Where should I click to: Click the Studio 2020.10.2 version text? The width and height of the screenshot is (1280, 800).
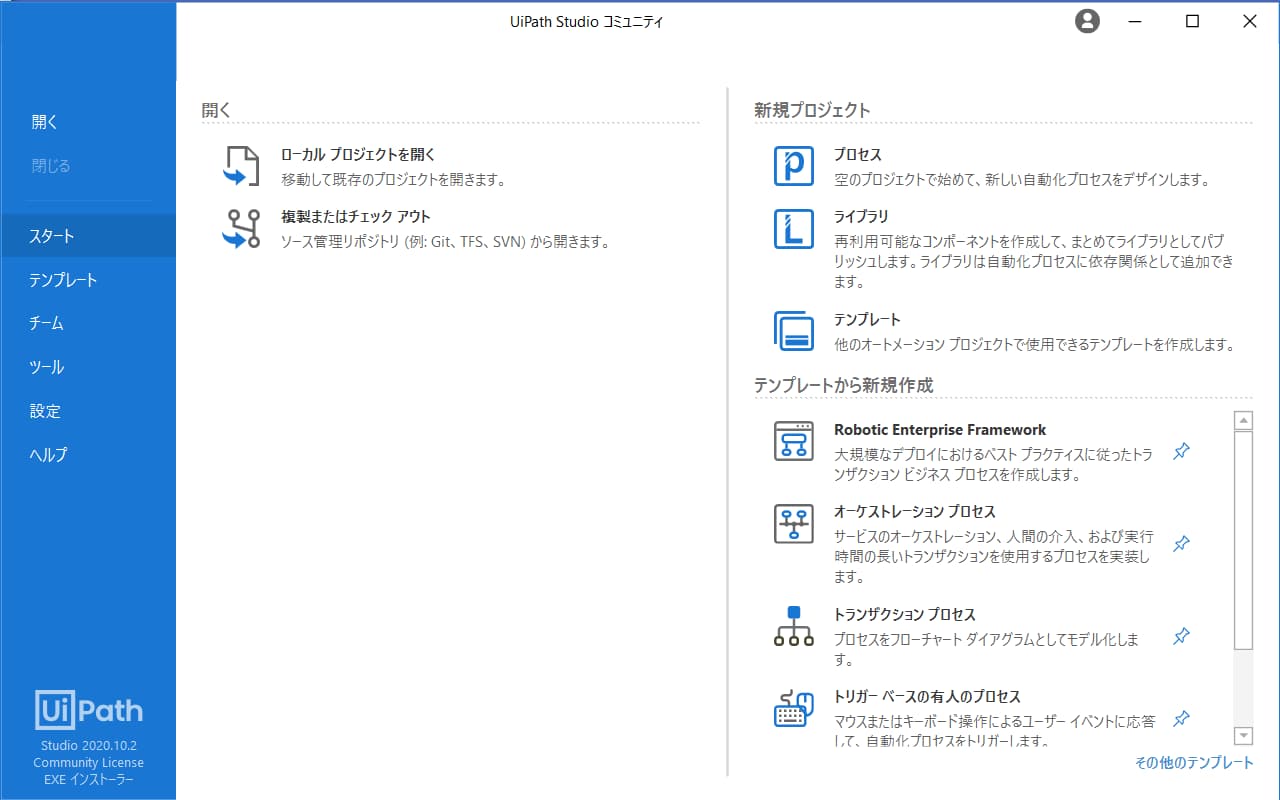pyautogui.click(x=88, y=746)
